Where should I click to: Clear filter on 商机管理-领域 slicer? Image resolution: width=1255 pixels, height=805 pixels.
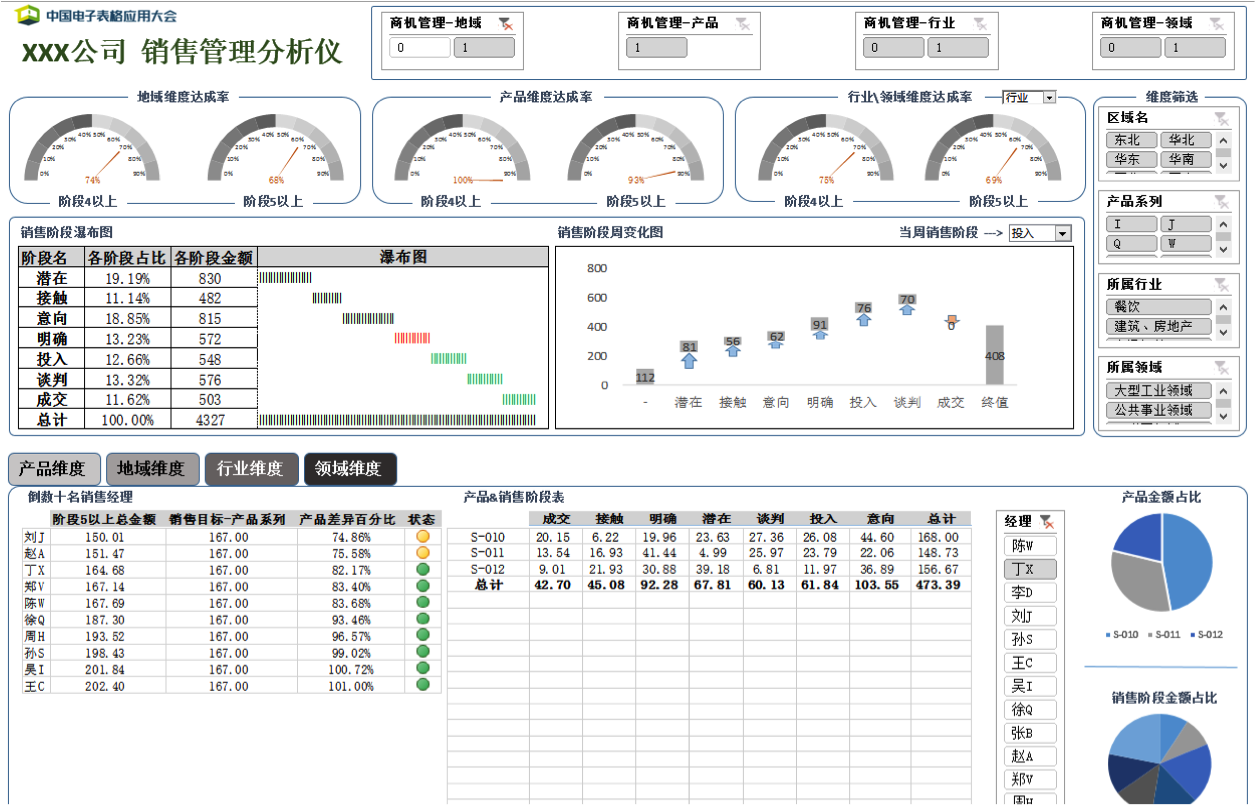(1216, 23)
